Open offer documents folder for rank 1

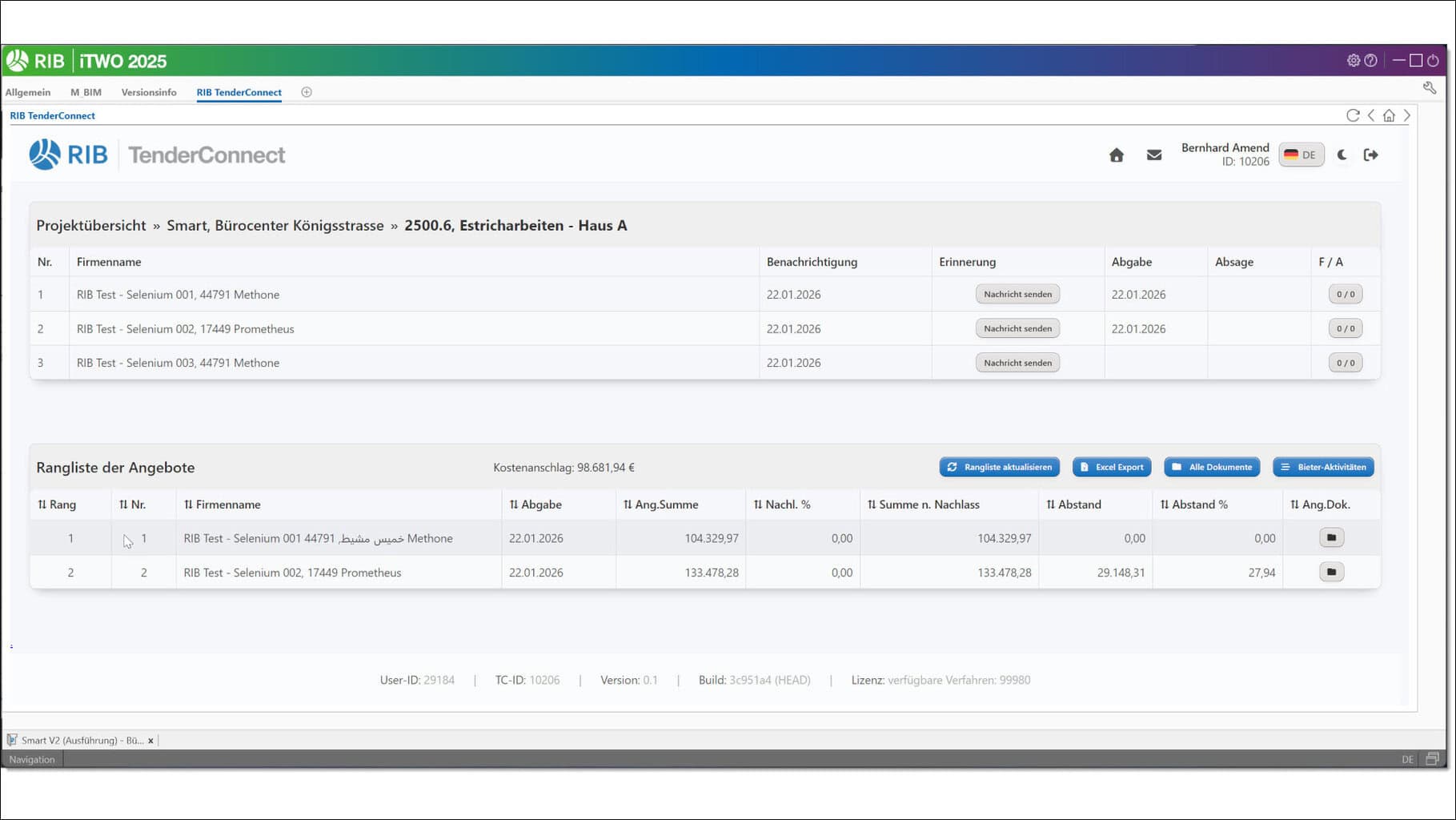coord(1331,538)
